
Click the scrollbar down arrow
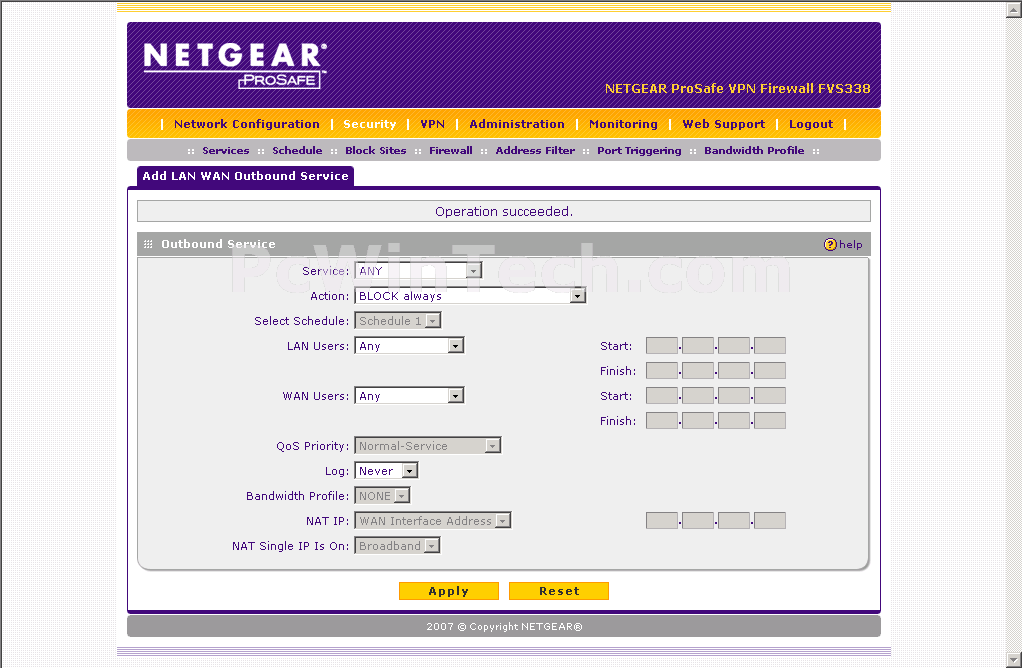pyautogui.click(x=1014, y=660)
